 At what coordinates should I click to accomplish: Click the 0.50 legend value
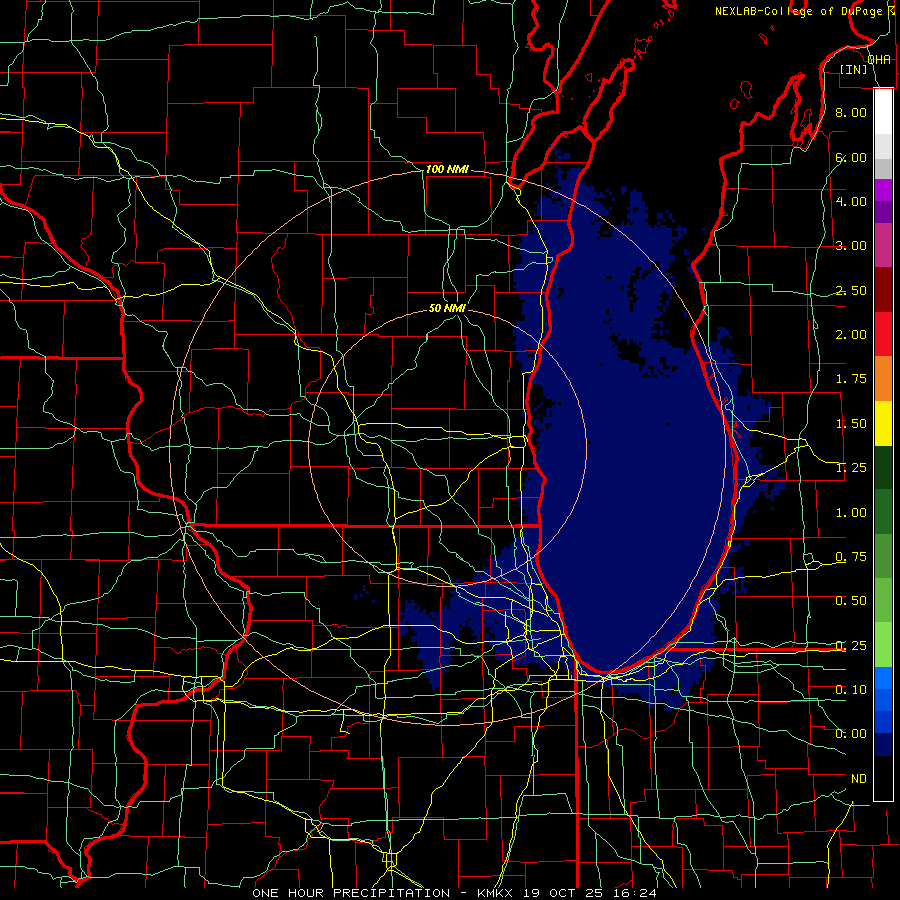click(851, 601)
